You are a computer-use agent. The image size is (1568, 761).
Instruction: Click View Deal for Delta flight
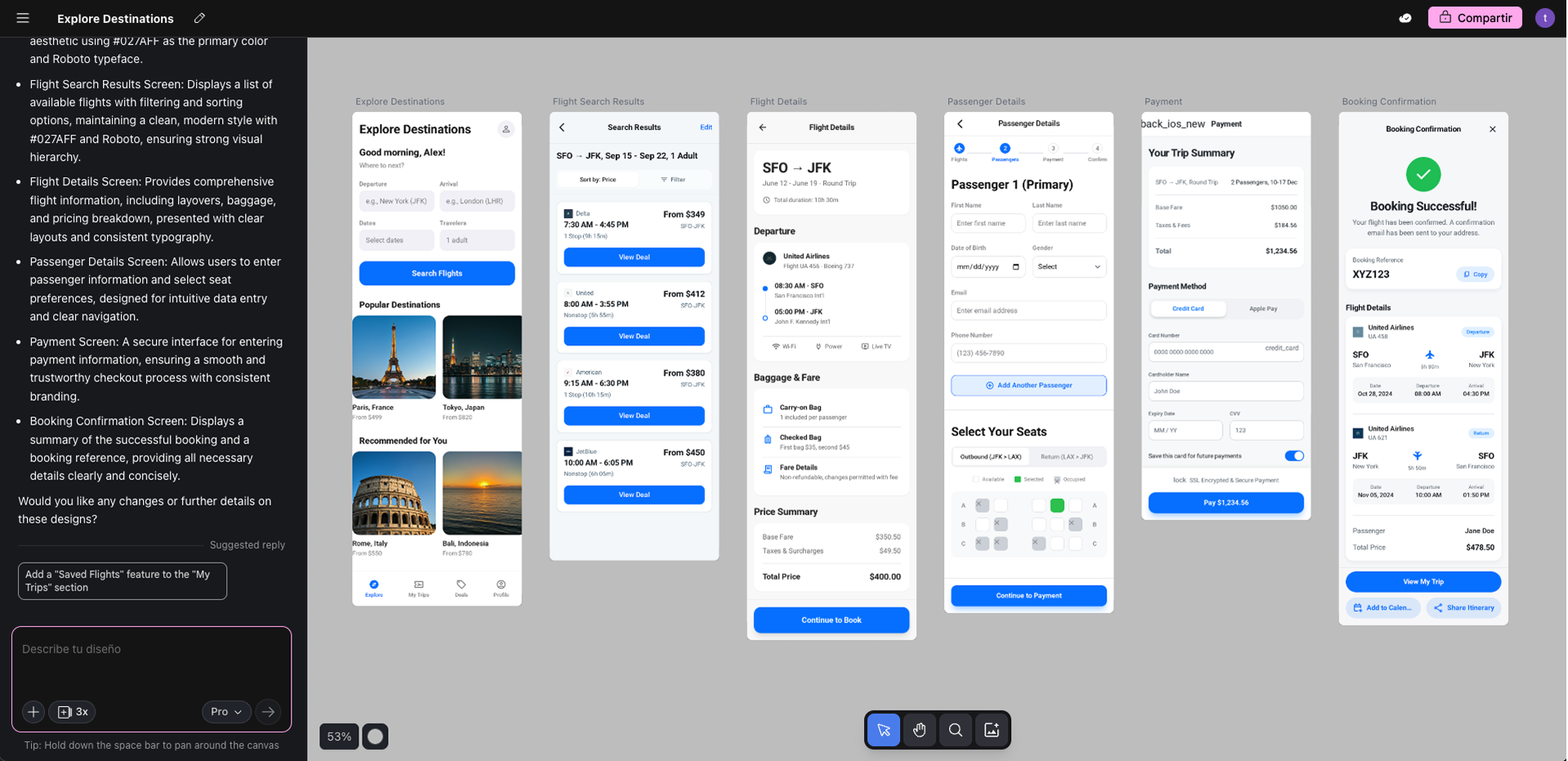coord(634,257)
